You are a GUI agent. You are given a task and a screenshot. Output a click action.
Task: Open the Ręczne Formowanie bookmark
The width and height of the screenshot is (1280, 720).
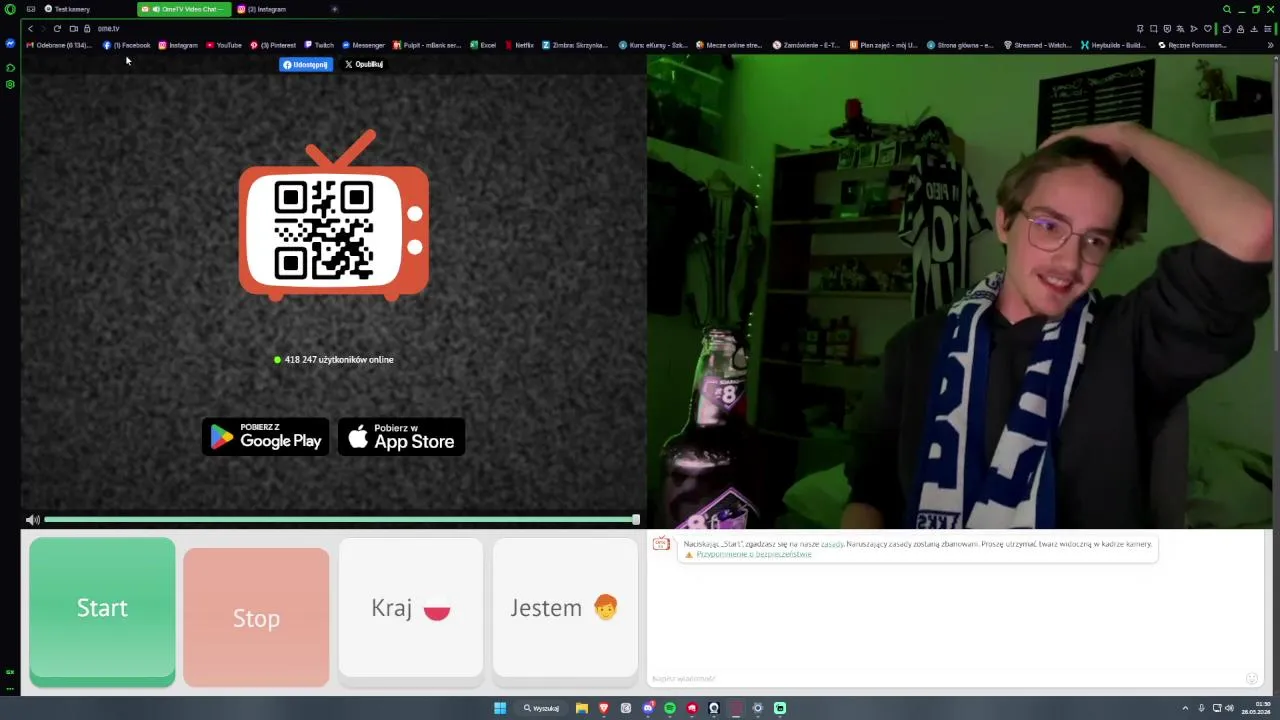point(1192,45)
